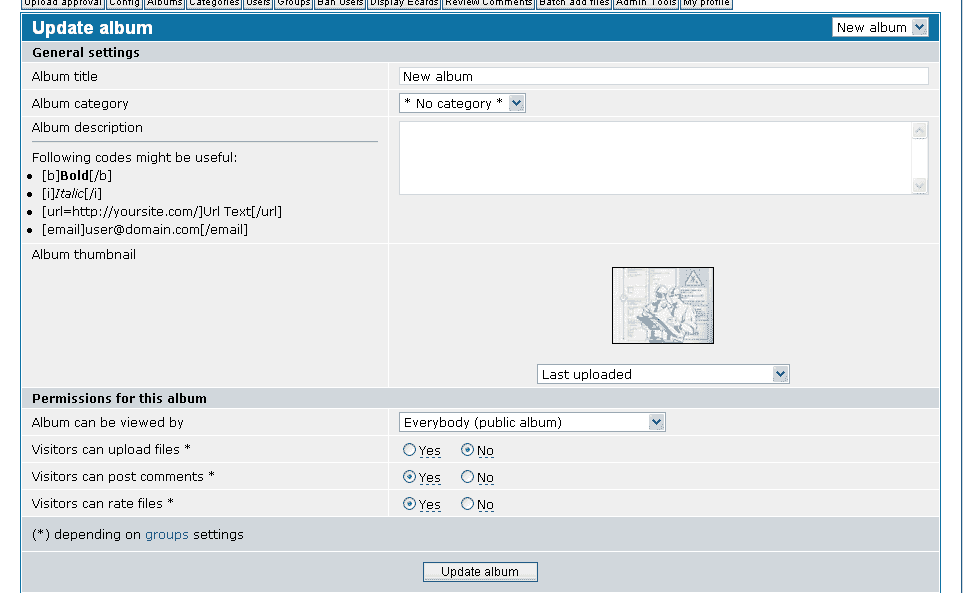Open the album selector dropdown showing New album
The image size is (963, 593).
(880, 28)
